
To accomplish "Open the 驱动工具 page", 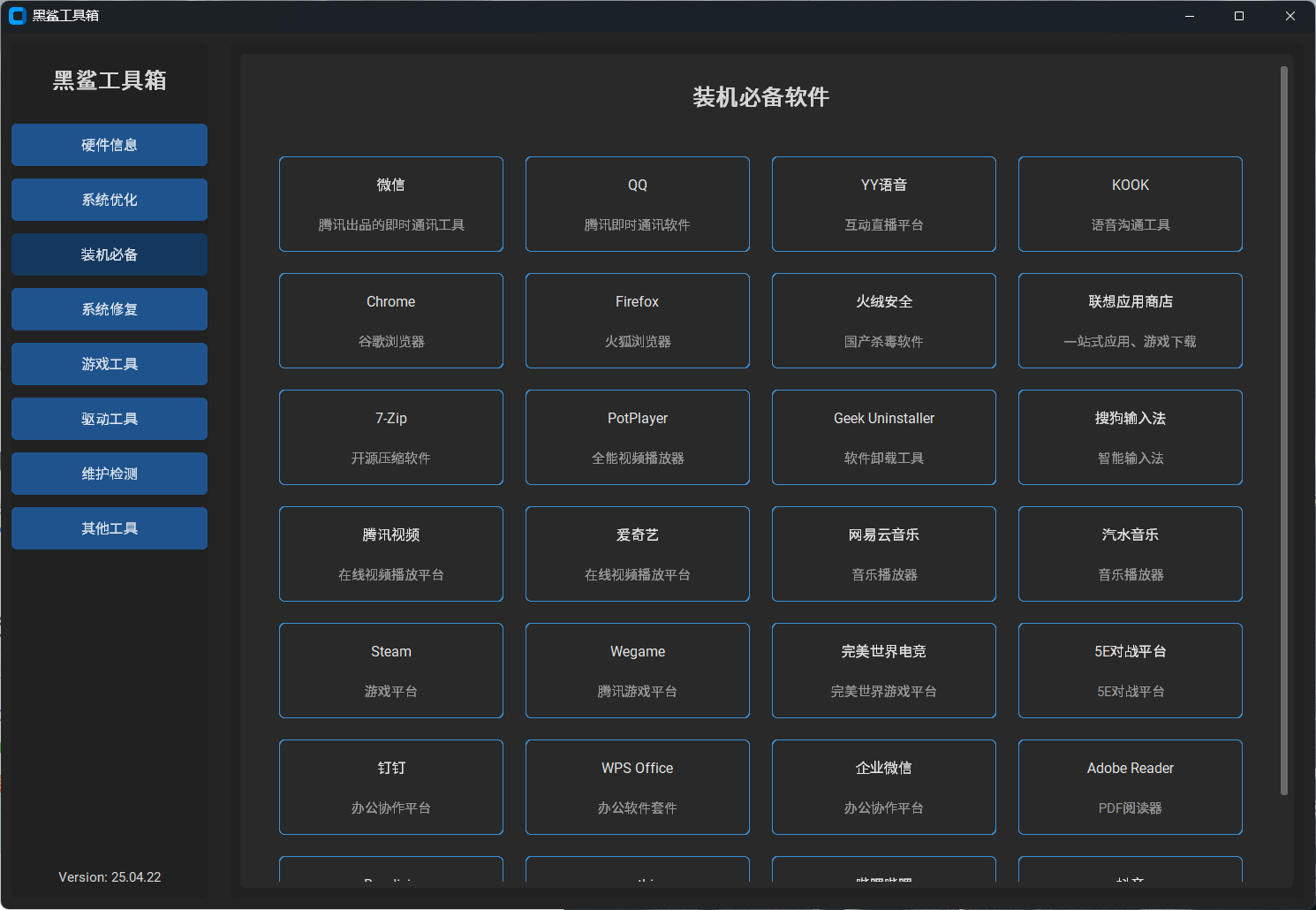I will (110, 419).
